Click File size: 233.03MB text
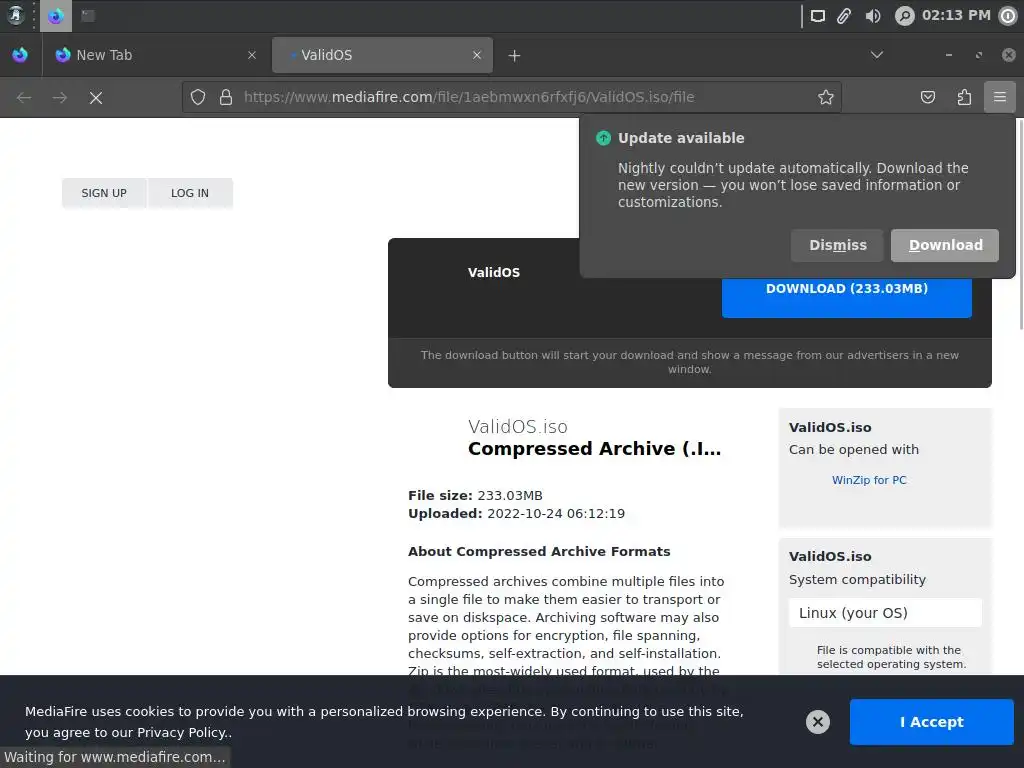 tap(475, 496)
